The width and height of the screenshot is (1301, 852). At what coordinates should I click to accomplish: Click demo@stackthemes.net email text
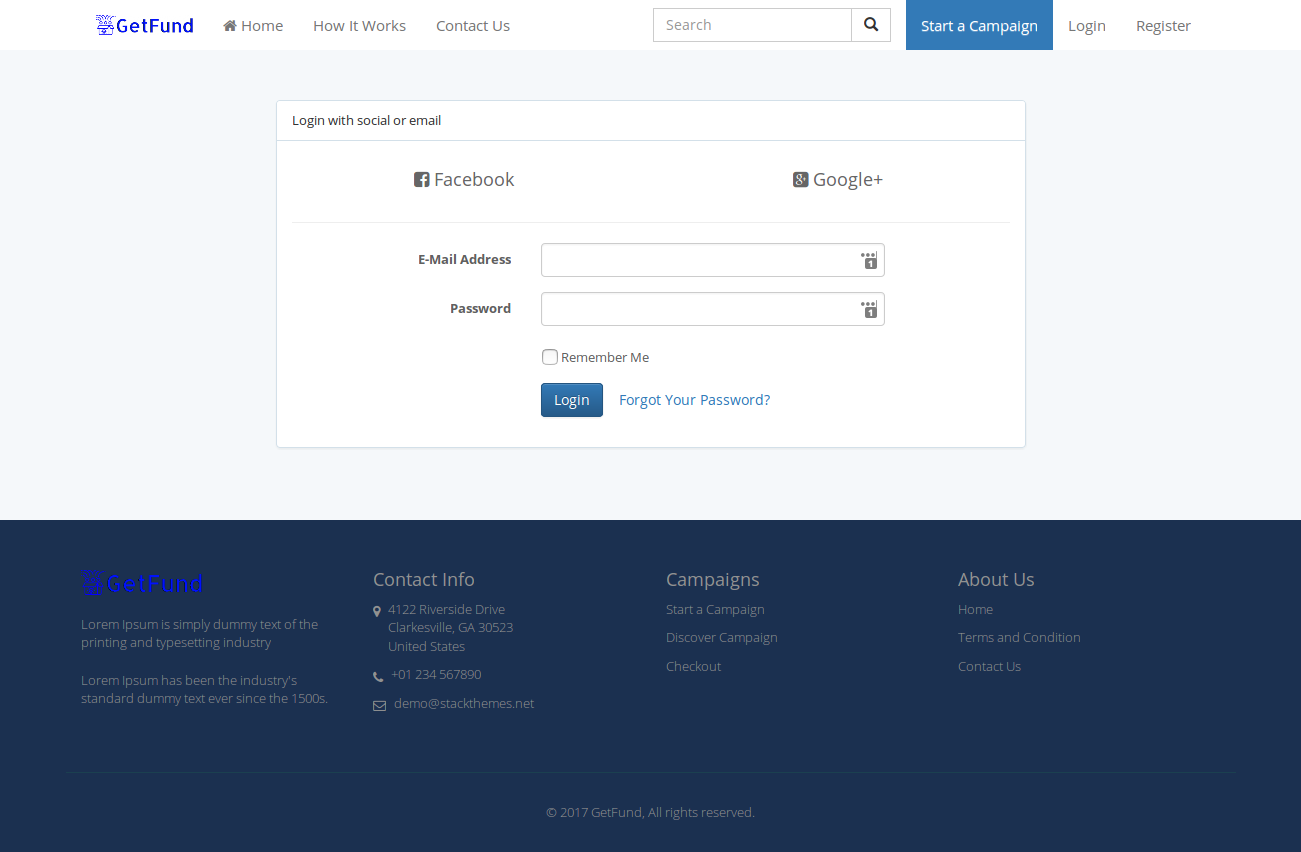pyautogui.click(x=464, y=704)
